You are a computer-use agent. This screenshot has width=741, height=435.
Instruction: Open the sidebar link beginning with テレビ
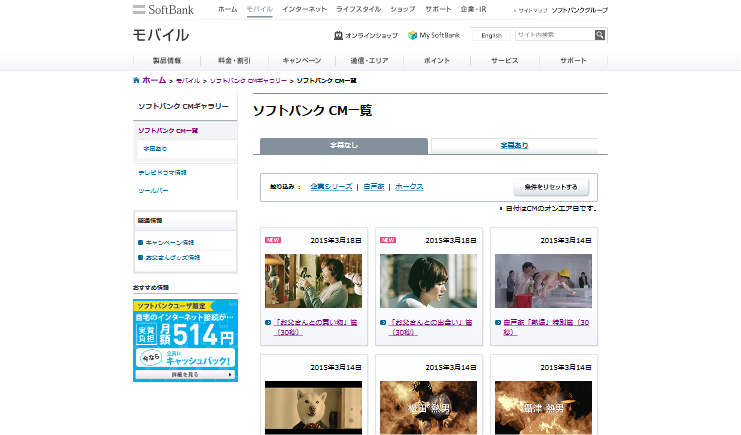pos(162,173)
